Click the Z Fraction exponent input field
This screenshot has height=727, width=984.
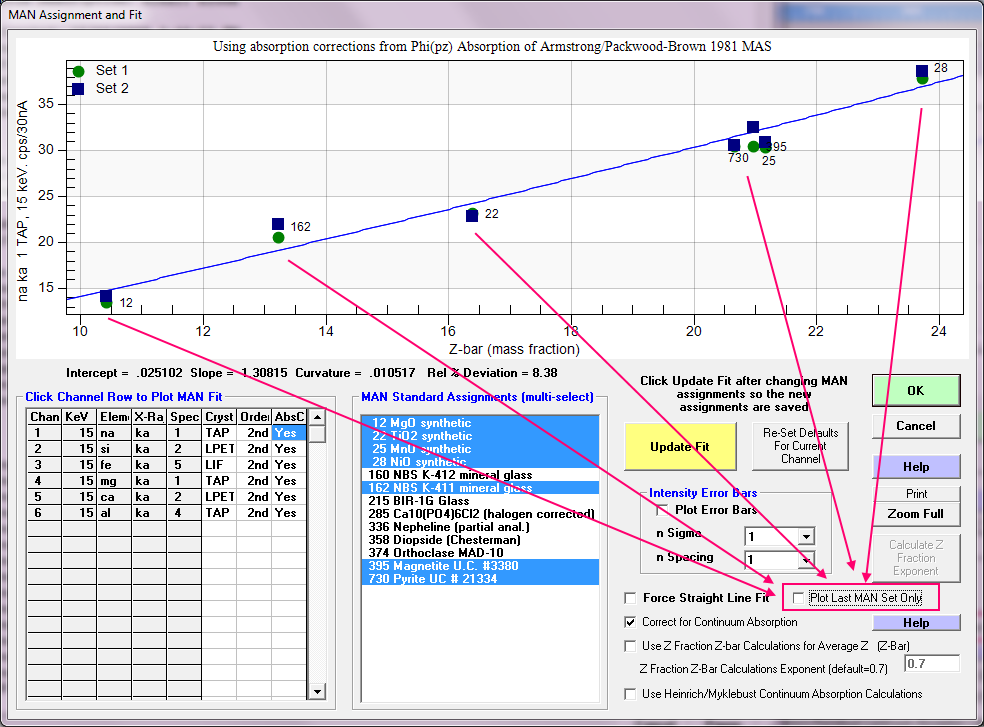[931, 663]
